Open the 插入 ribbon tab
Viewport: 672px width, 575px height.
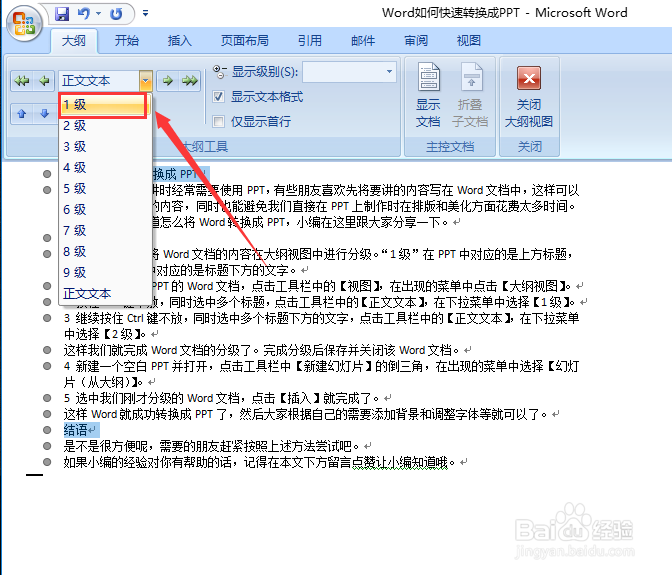point(180,41)
